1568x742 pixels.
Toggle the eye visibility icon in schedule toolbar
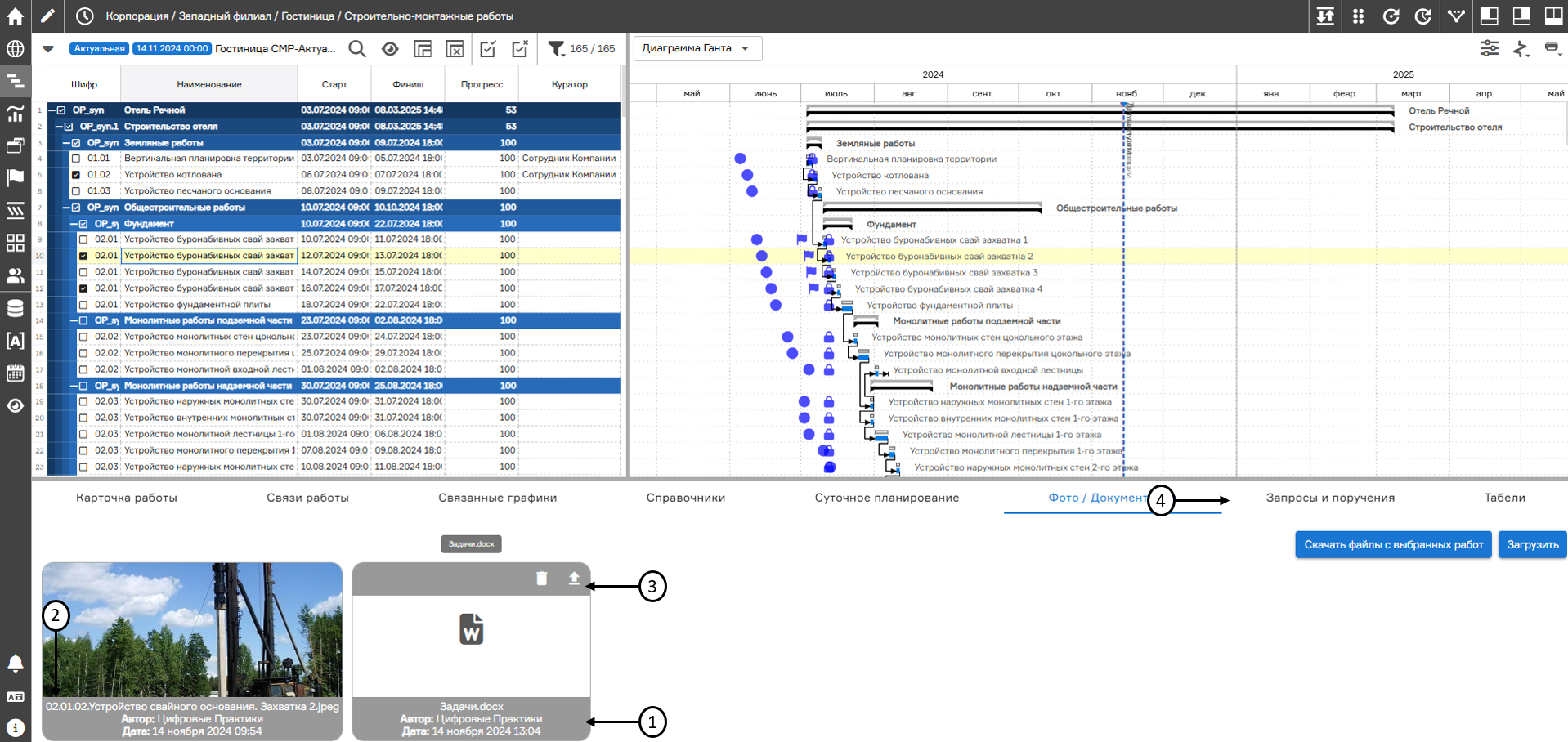(x=390, y=49)
